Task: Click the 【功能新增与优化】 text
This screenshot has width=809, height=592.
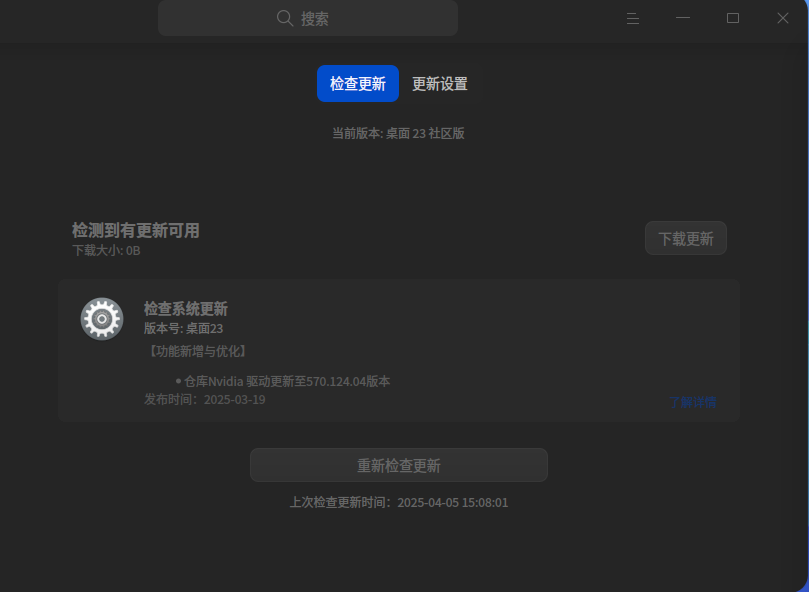Action: (x=198, y=351)
